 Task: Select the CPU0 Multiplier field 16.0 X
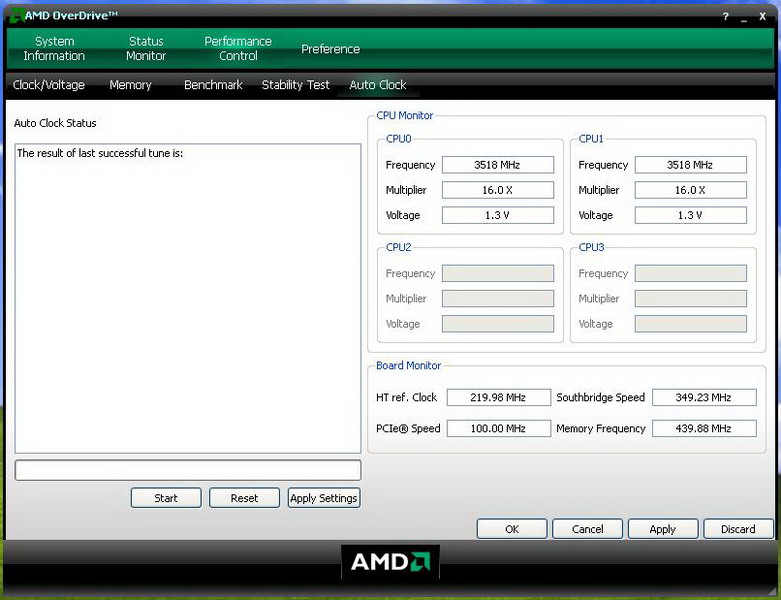(498, 190)
